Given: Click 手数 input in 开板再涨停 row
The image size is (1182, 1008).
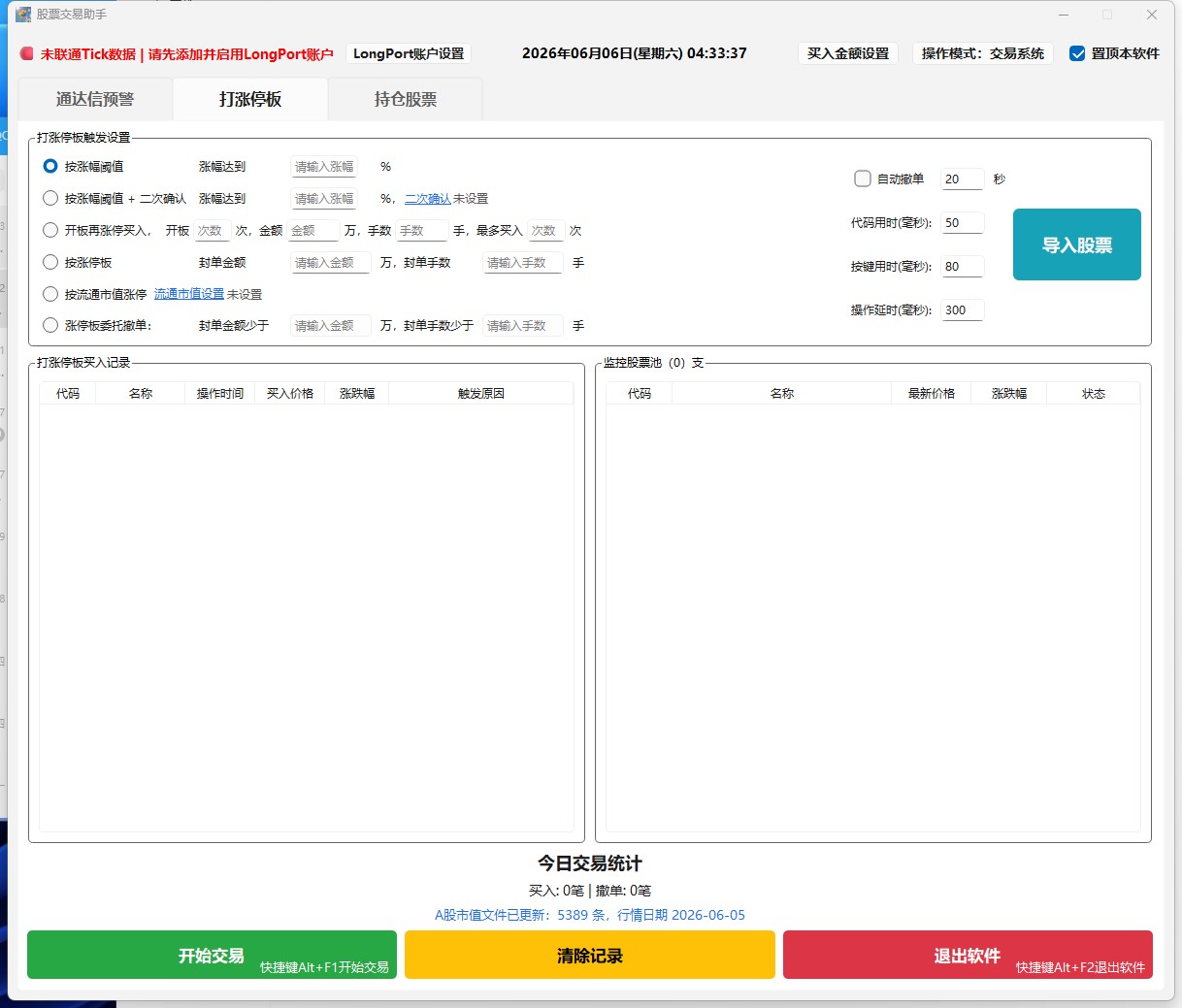Looking at the screenshot, I should click(x=422, y=230).
